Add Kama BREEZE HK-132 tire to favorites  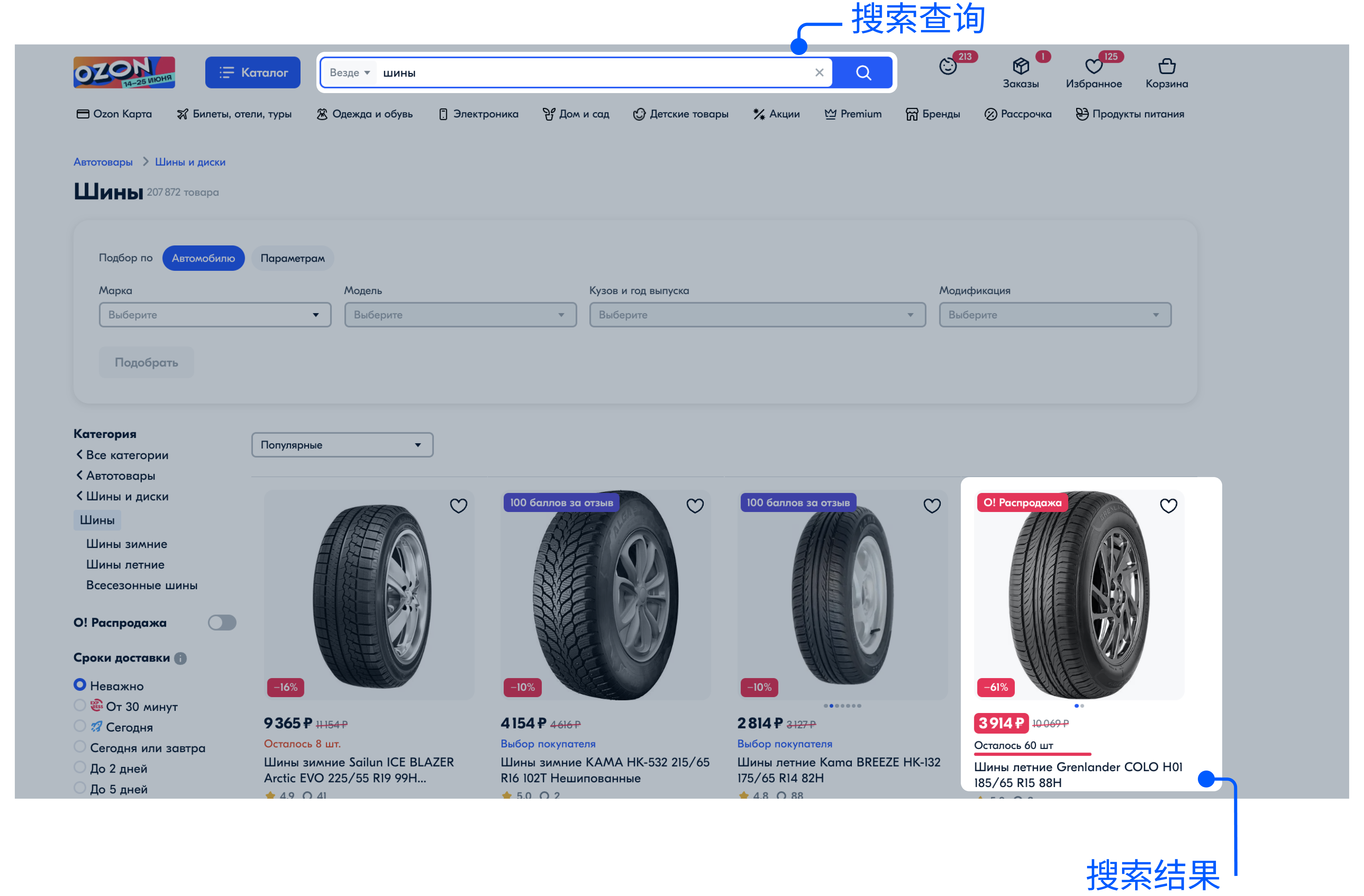pyautogui.click(x=932, y=506)
